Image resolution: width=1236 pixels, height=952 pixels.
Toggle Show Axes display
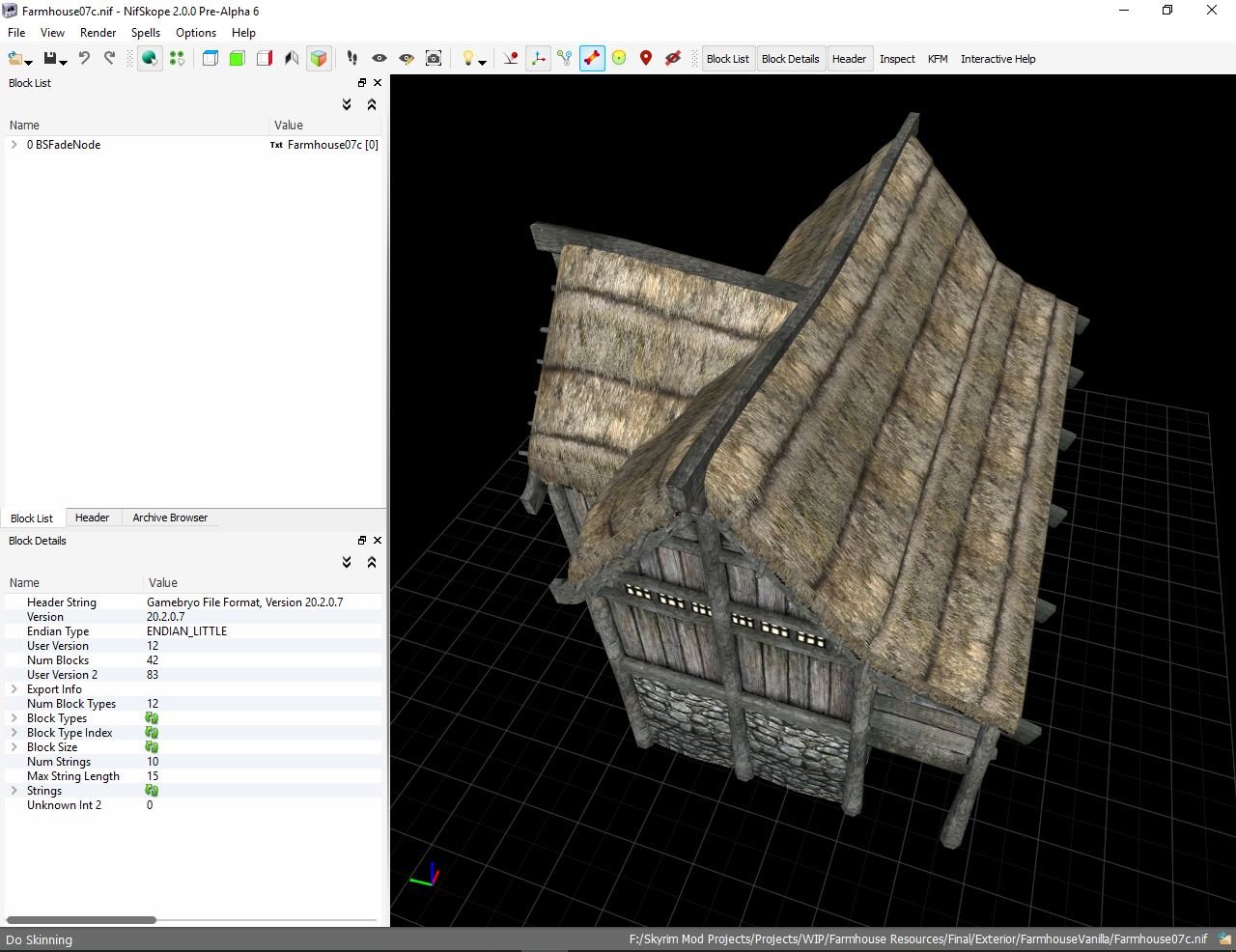point(538,59)
